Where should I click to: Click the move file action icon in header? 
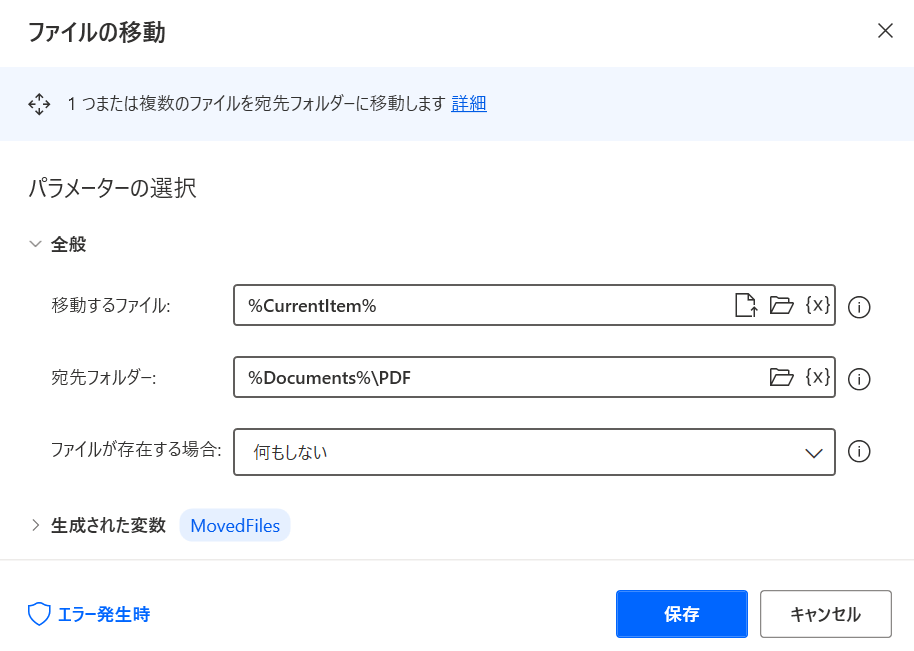(x=39, y=103)
